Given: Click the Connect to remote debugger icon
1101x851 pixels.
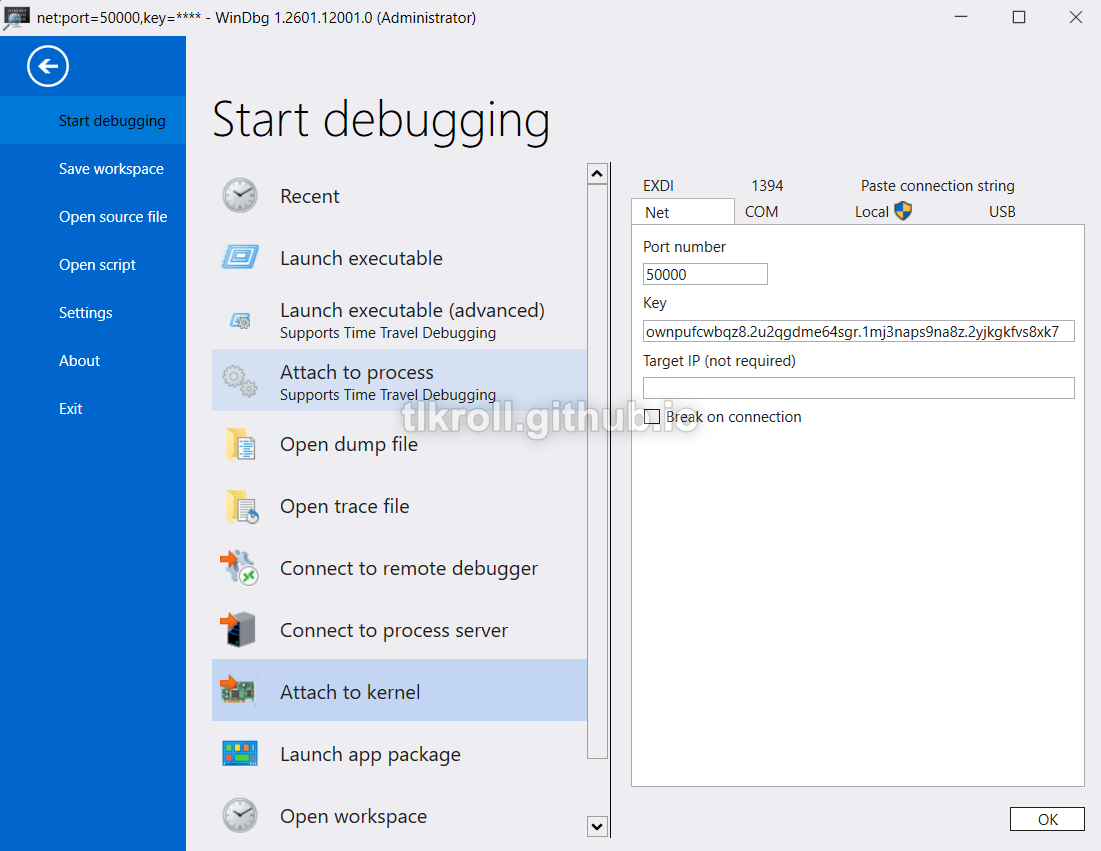Looking at the screenshot, I should 240,568.
